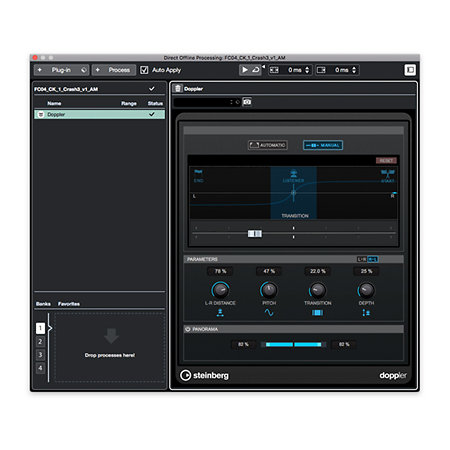450x450 pixels.
Task: Select the FC04_CK_1_Crash3_v1_AM clip header
Action: 99,89
